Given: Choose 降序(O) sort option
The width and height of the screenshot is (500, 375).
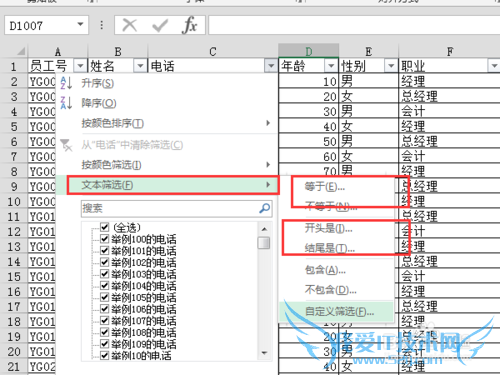Looking at the screenshot, I should (99, 103).
